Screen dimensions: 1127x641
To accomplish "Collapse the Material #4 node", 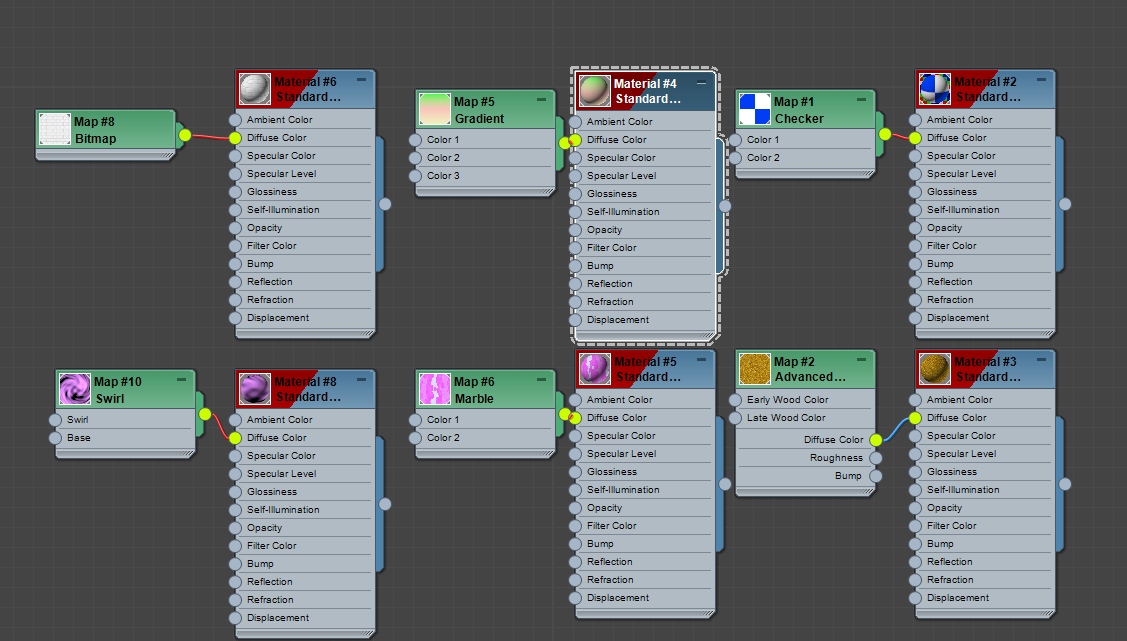I will [702, 83].
